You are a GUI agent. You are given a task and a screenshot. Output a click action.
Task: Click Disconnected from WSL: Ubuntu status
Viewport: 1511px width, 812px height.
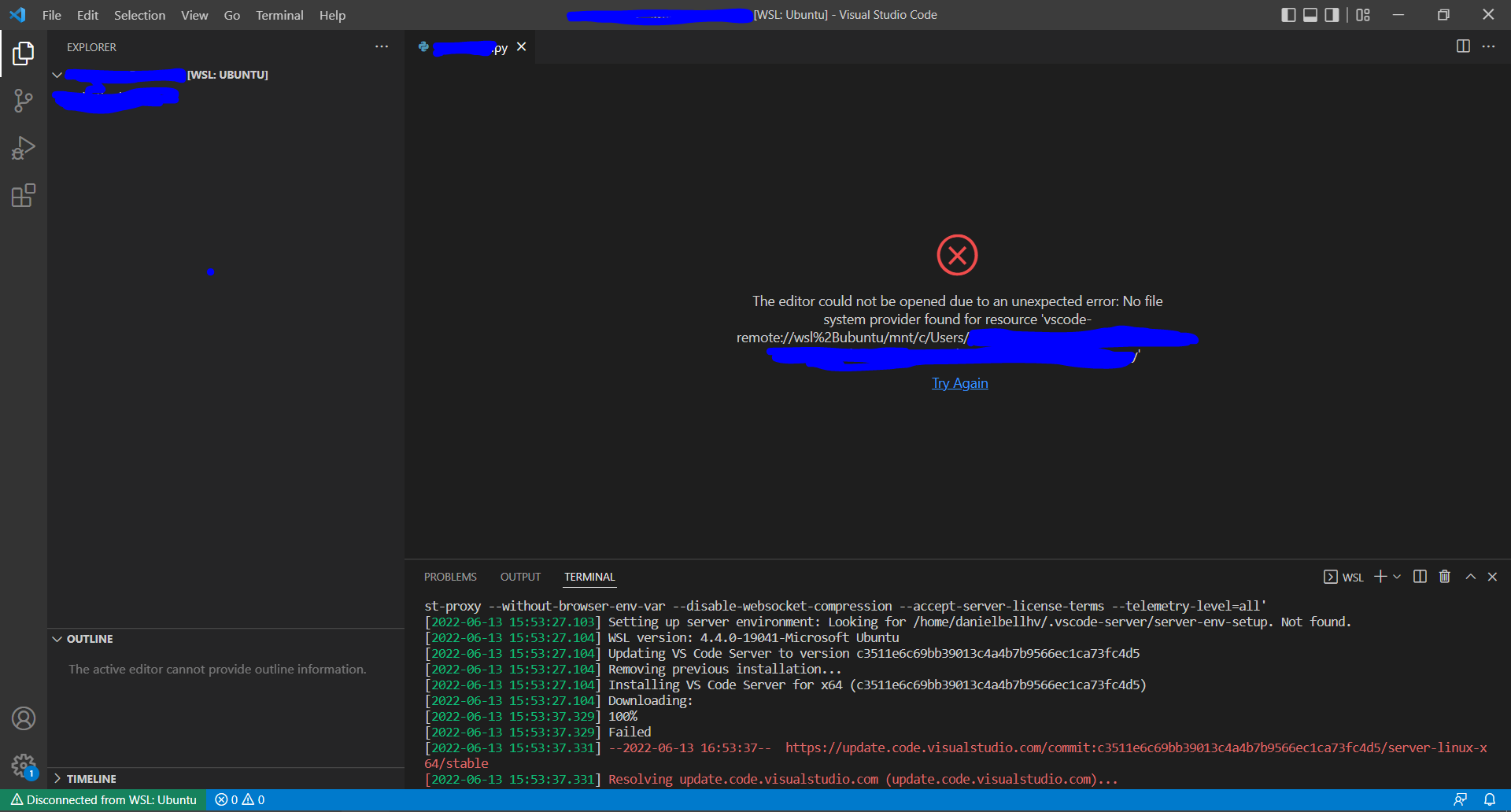[x=103, y=799]
